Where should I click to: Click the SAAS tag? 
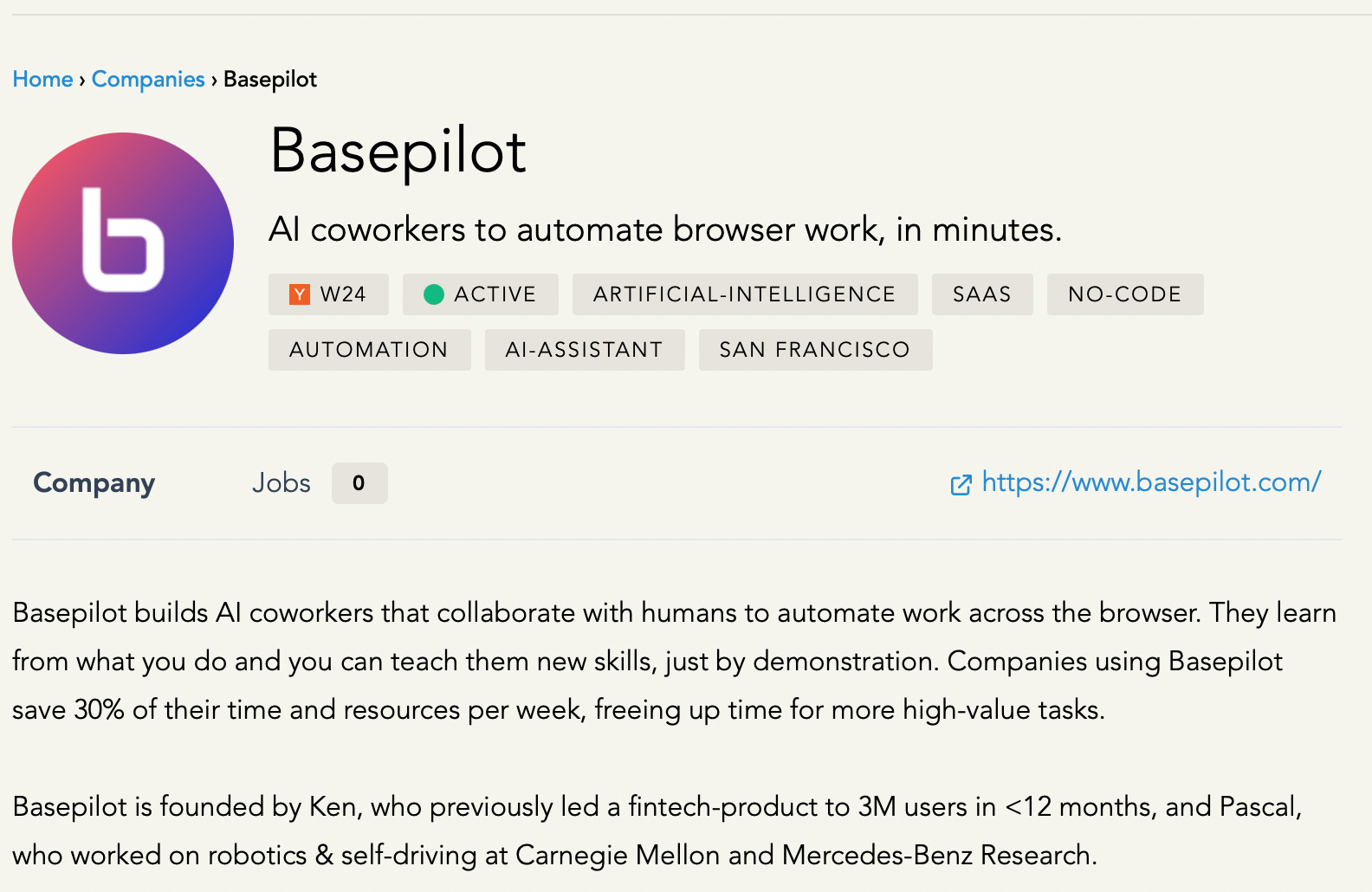[982, 294]
